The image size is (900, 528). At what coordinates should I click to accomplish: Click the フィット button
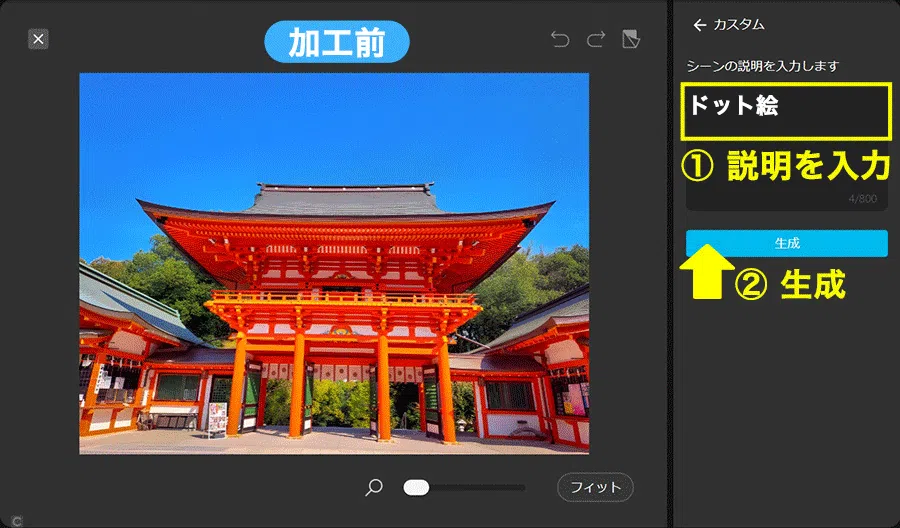pyautogui.click(x=595, y=487)
